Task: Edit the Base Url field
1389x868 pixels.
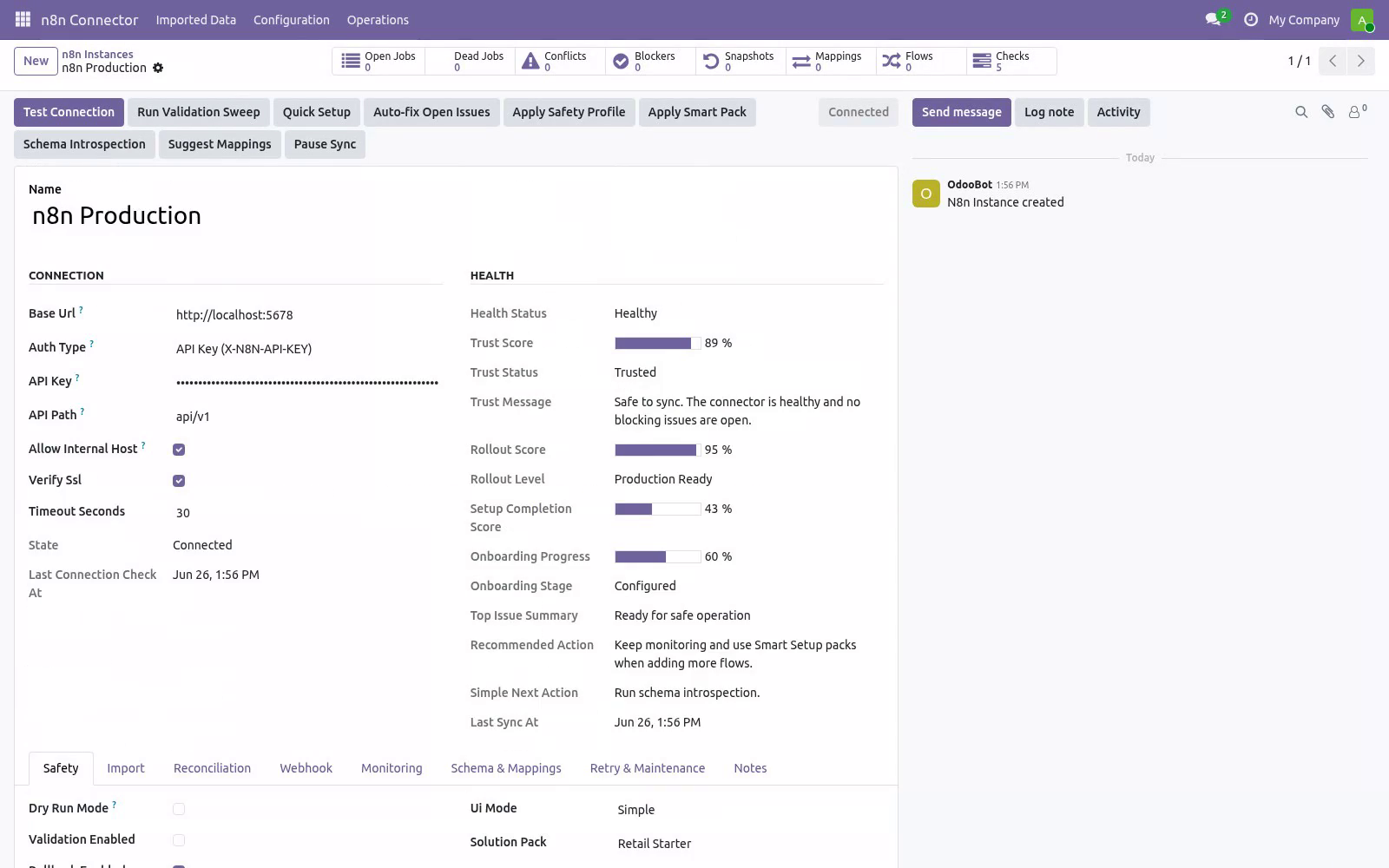Action: point(307,315)
